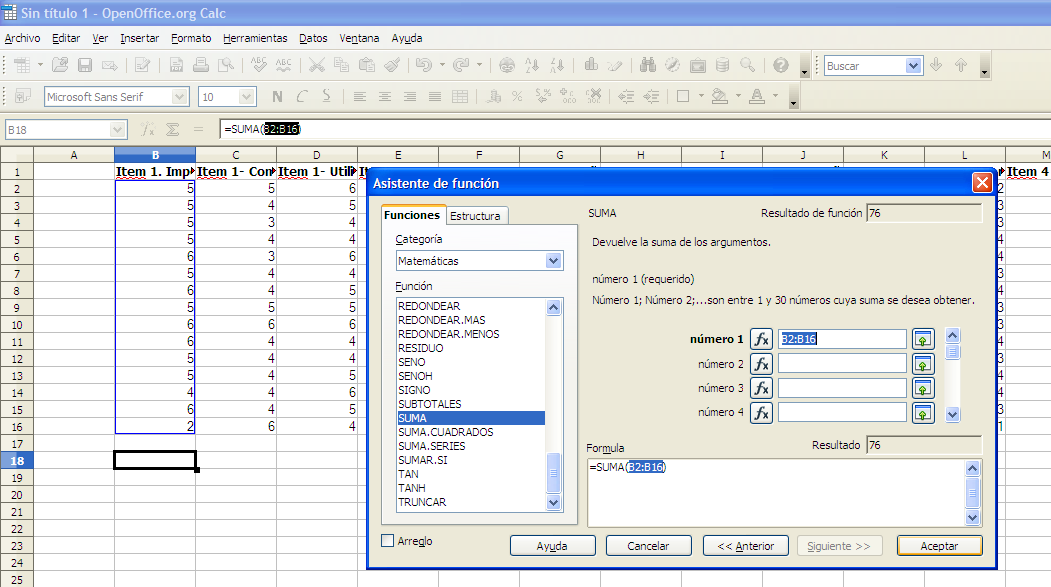
Task: Open the Borders dropdown arrow
Action: point(701,96)
